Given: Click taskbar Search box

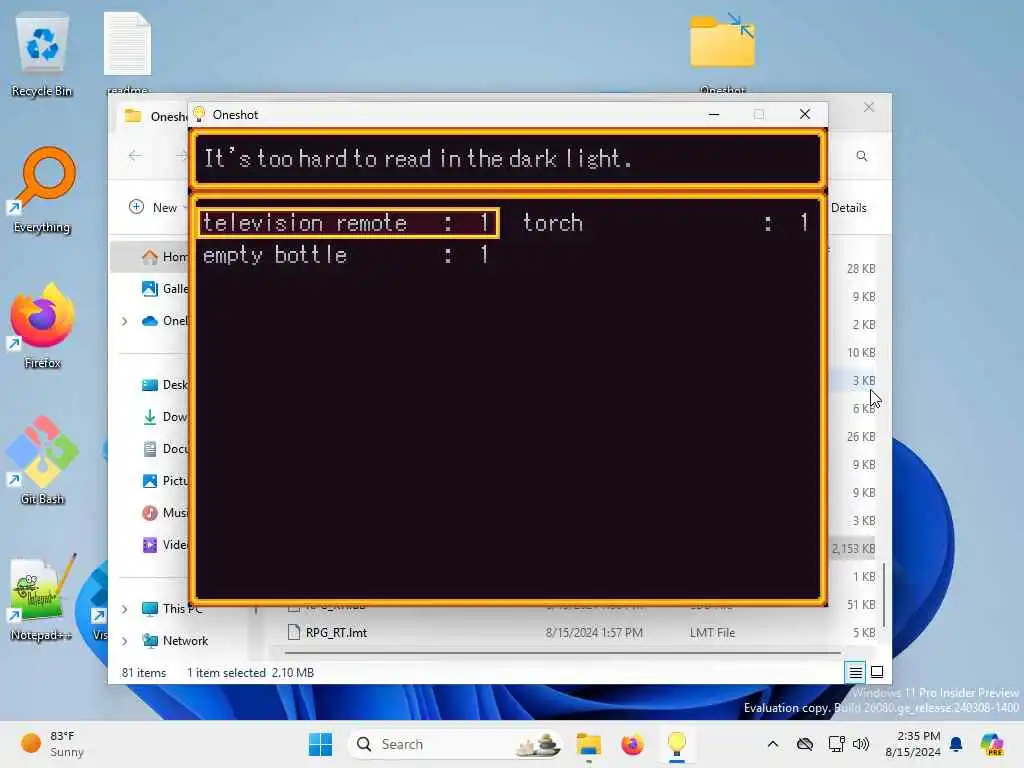Looking at the screenshot, I should coord(455,744).
